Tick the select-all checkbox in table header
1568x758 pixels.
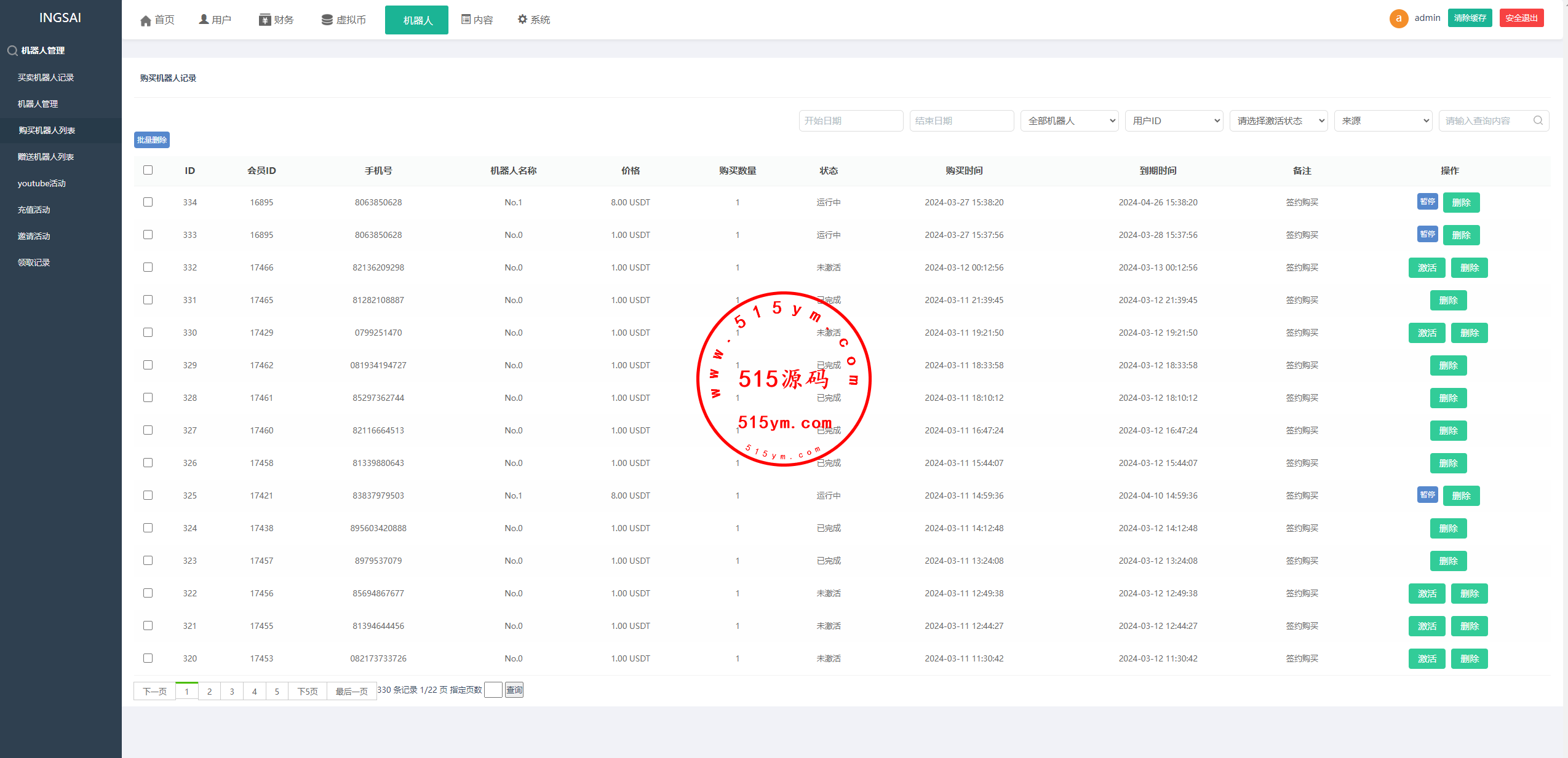[148, 170]
